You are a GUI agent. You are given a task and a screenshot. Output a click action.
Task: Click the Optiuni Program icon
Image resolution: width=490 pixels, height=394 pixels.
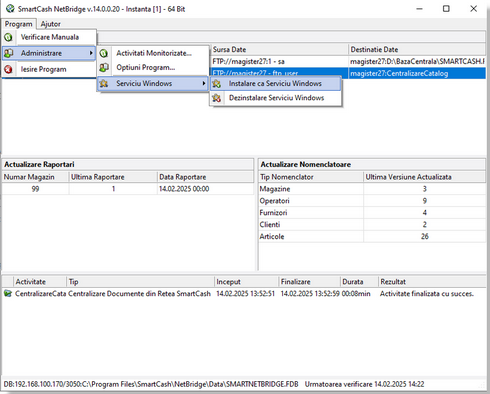coord(104,68)
